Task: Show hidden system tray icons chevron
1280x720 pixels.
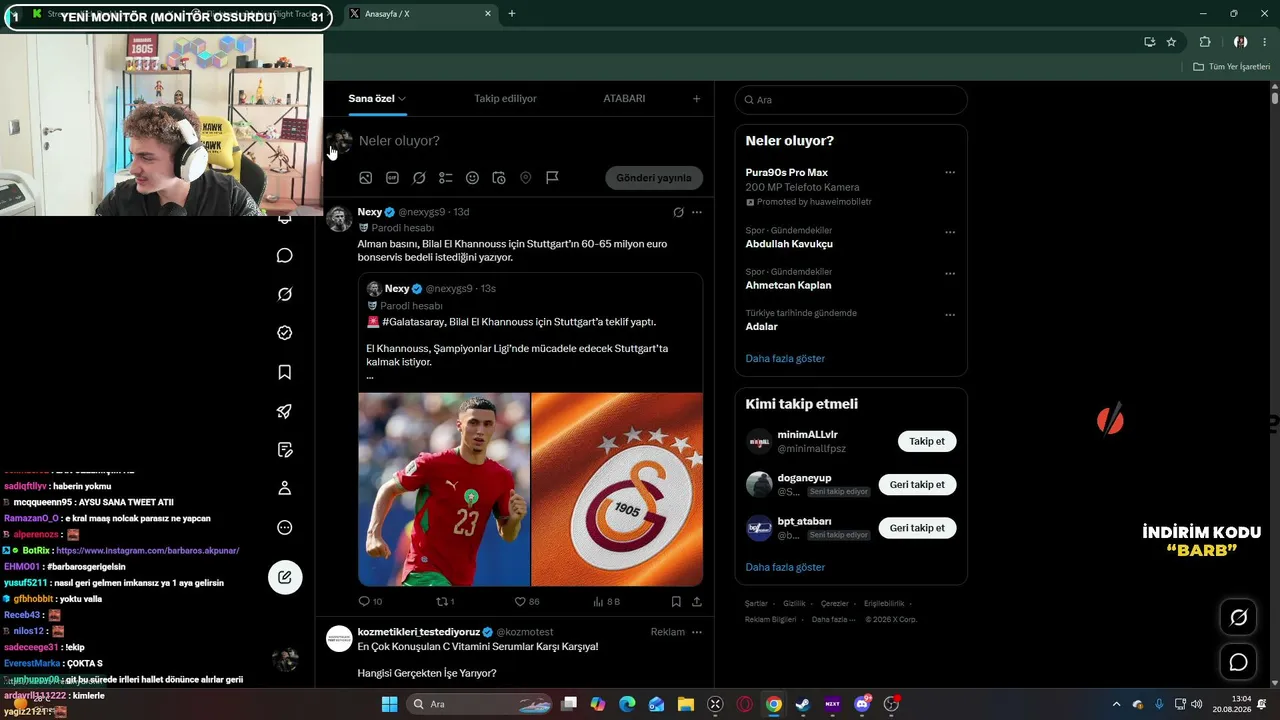Action: [1116, 704]
